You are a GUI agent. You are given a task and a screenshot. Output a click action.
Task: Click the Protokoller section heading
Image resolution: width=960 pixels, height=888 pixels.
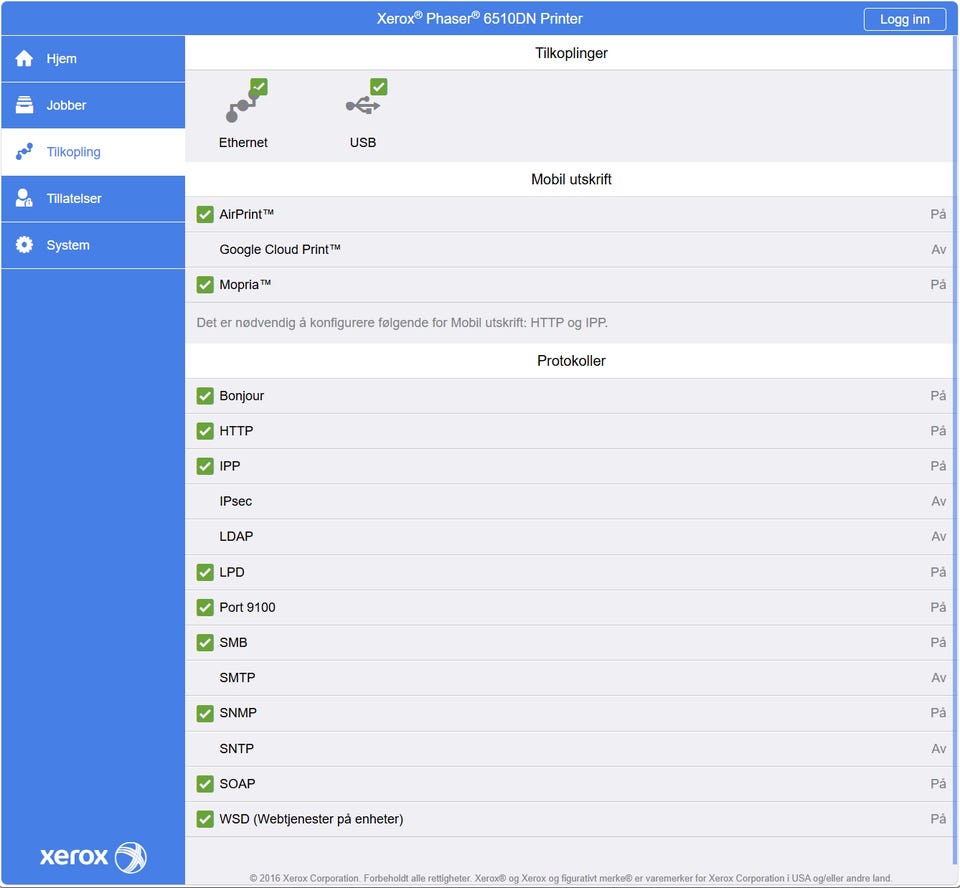click(571, 361)
